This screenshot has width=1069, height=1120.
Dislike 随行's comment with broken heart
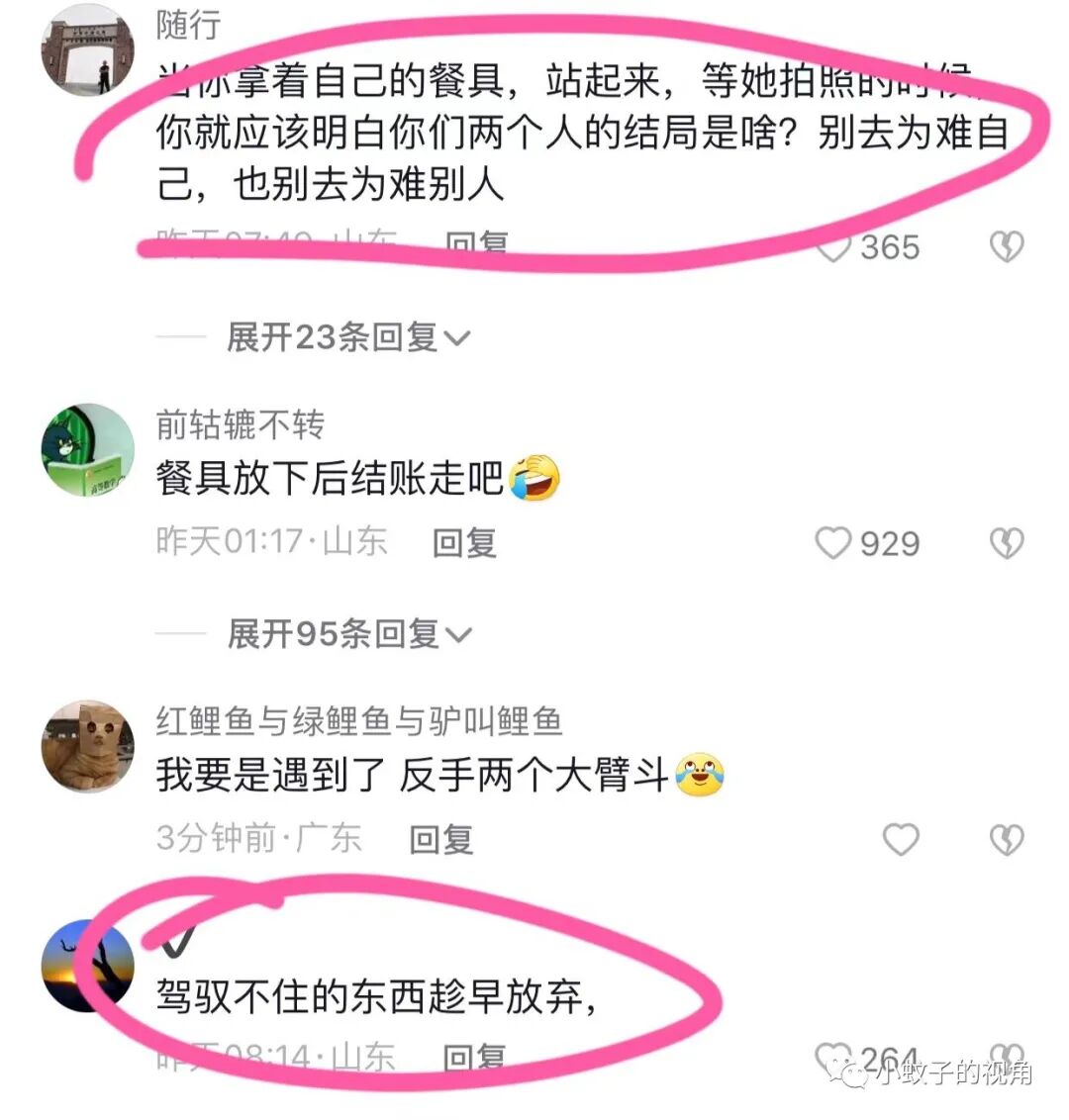coord(1007,246)
